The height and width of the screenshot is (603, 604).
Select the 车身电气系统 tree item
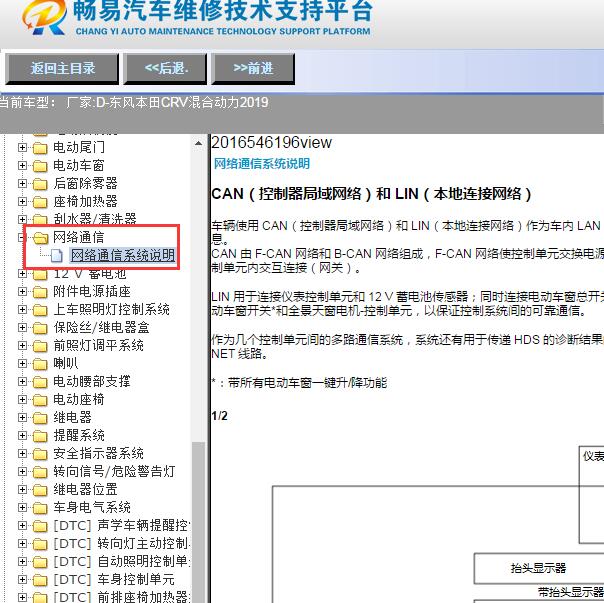click(92, 507)
